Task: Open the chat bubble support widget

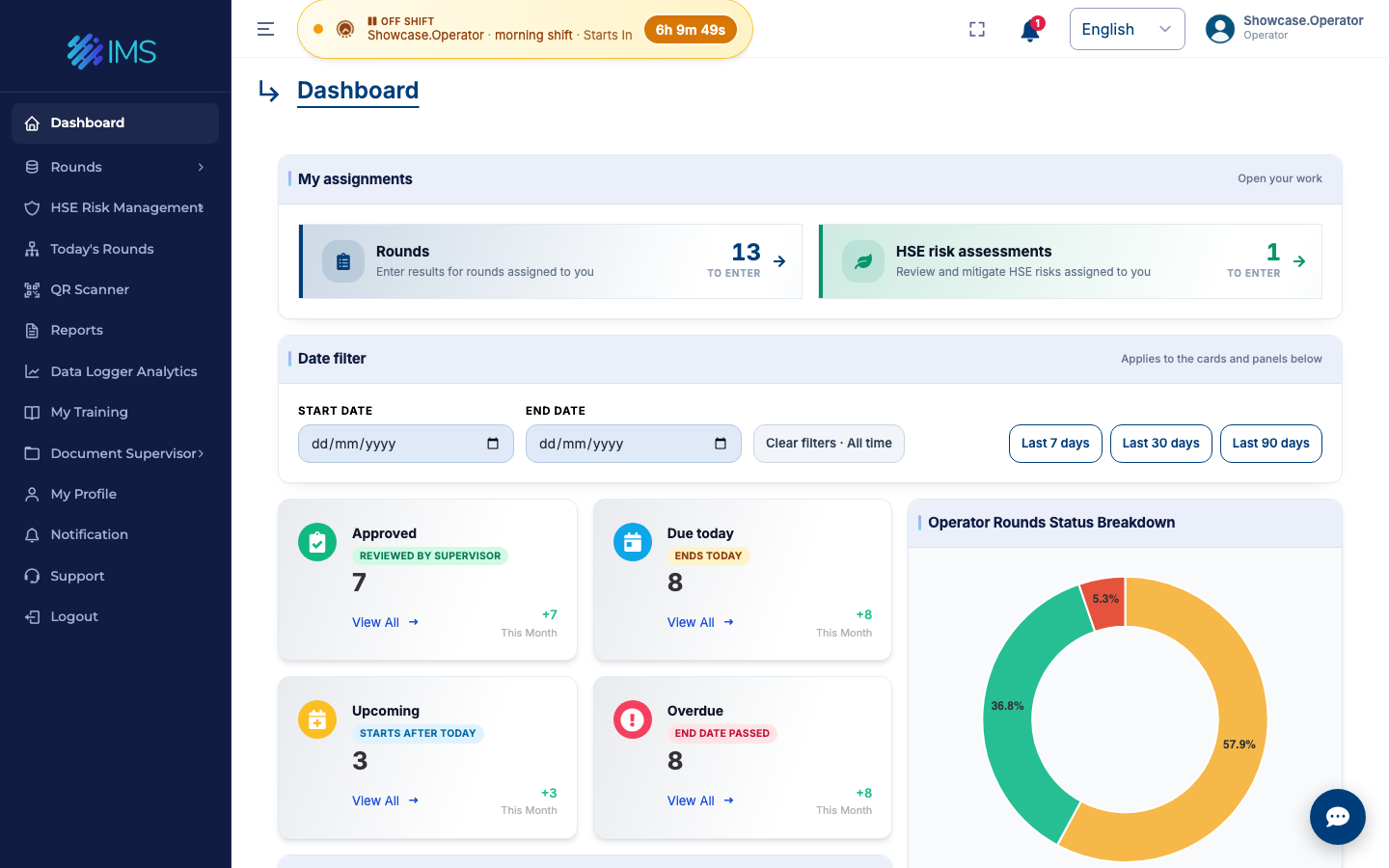Action: [x=1337, y=817]
